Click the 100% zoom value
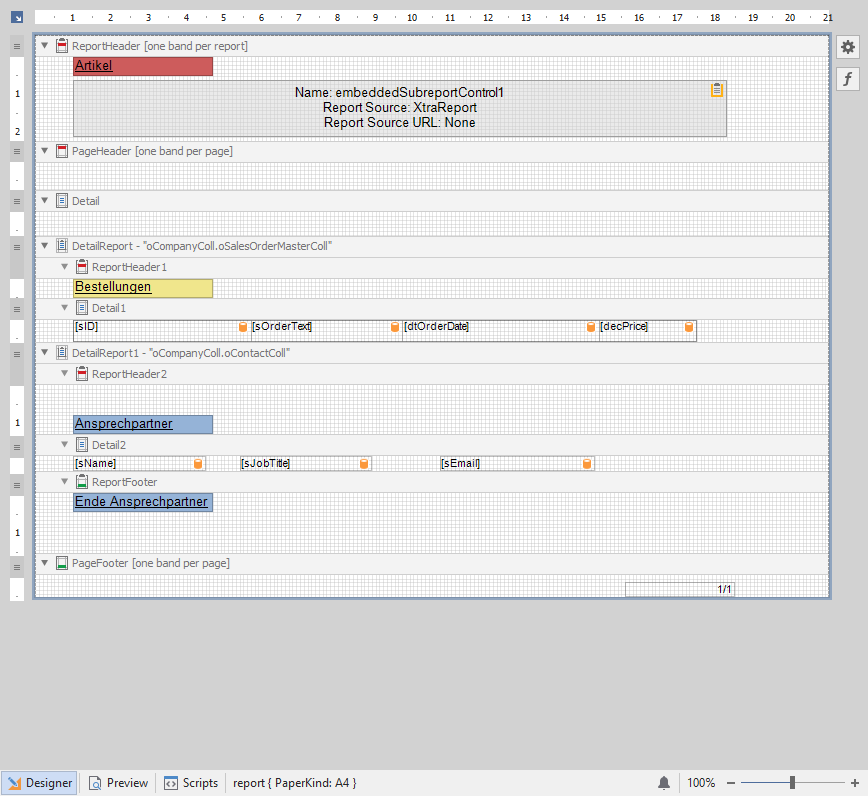Image resolution: width=868 pixels, height=796 pixels. (701, 783)
